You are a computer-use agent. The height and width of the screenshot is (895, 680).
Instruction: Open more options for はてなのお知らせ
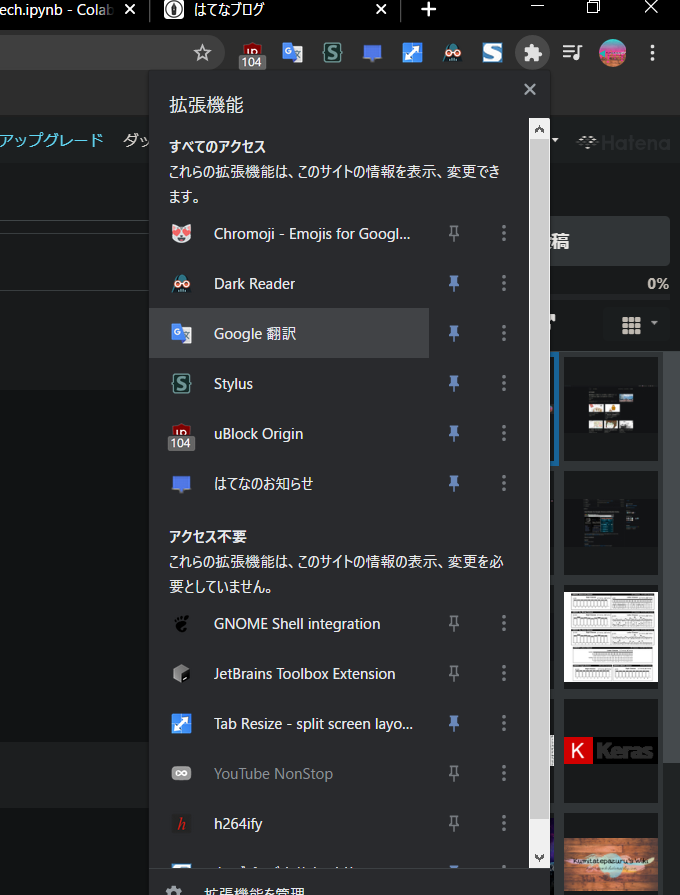(x=504, y=483)
